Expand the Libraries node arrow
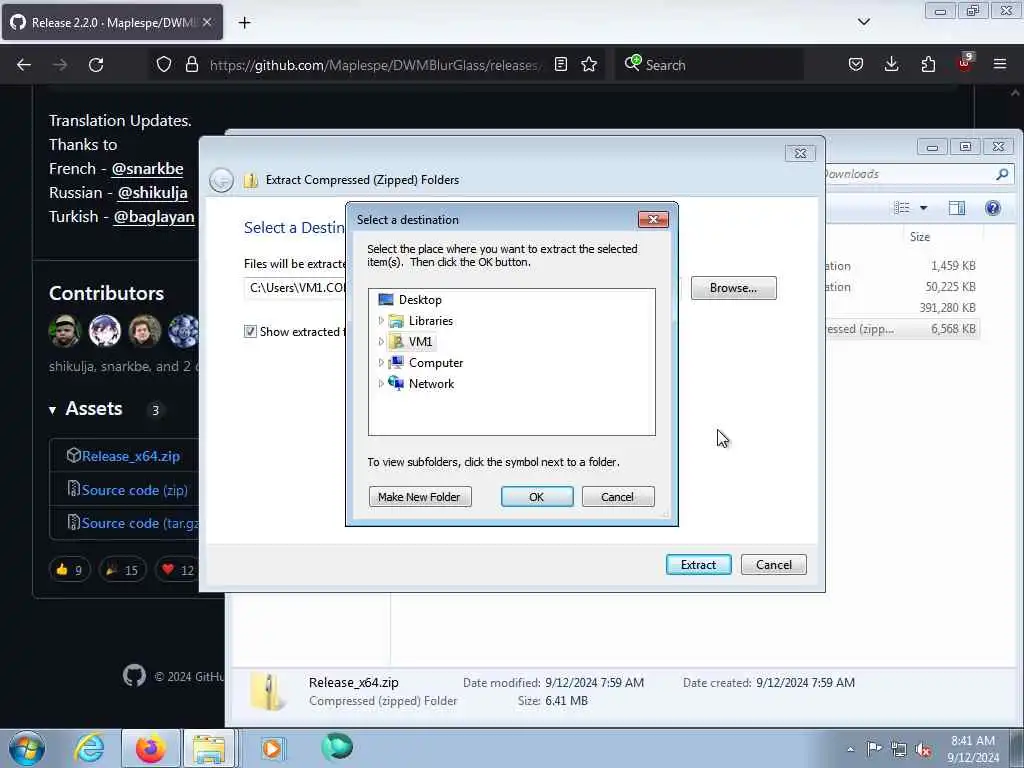This screenshot has height=768, width=1024. point(381,321)
